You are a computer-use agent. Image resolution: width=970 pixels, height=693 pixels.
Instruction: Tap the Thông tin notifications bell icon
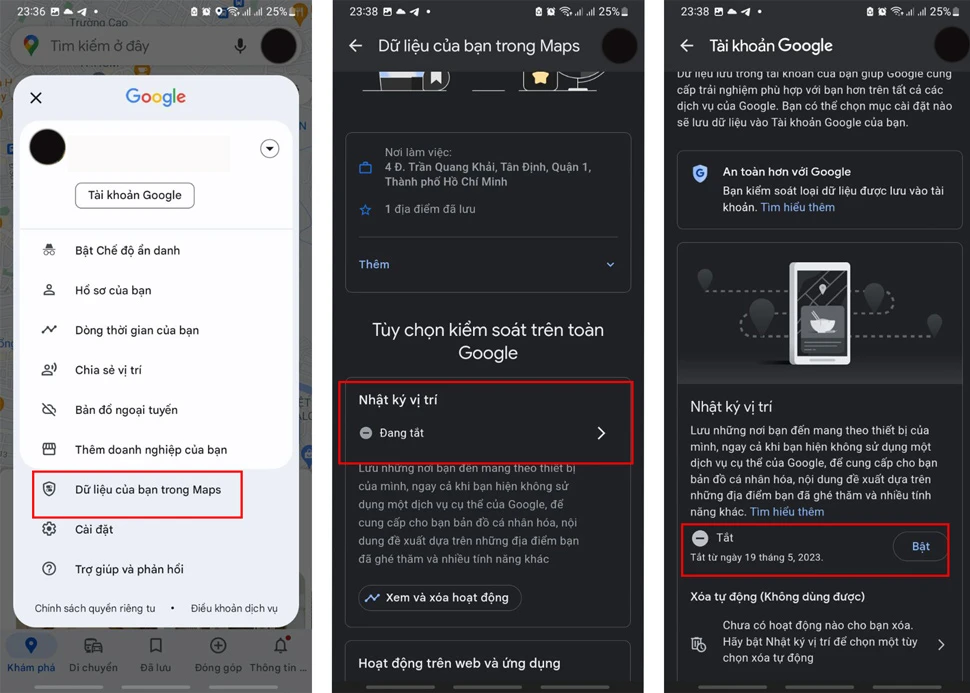pyautogui.click(x=279, y=646)
